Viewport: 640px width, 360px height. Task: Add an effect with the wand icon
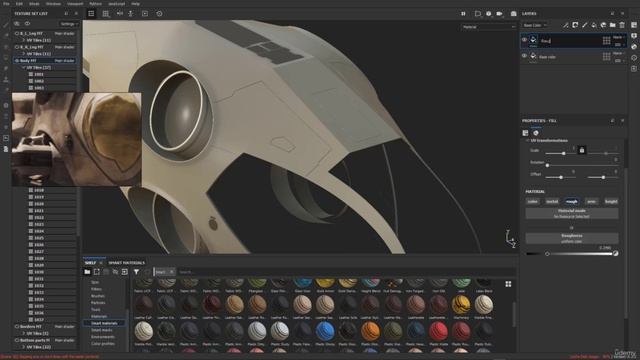(566, 25)
